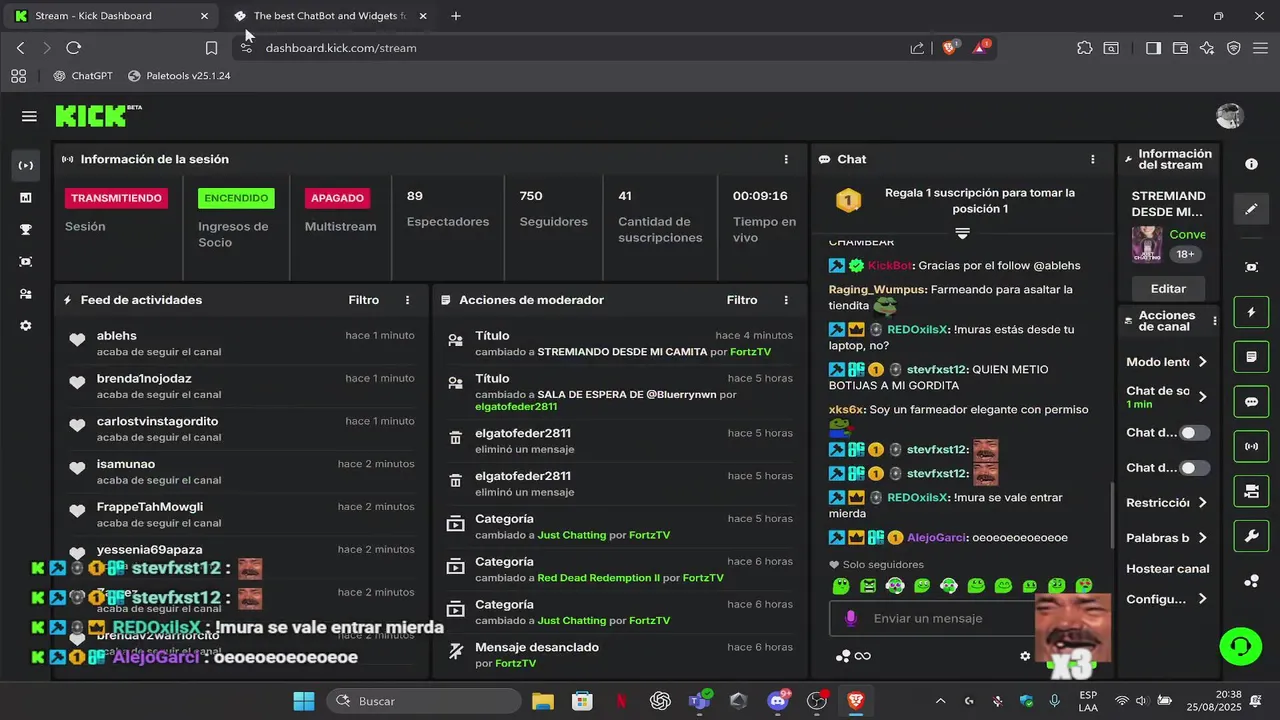Image resolution: width=1280 pixels, height=720 pixels.
Task: Open the green headset support button
Action: pyautogui.click(x=1241, y=645)
